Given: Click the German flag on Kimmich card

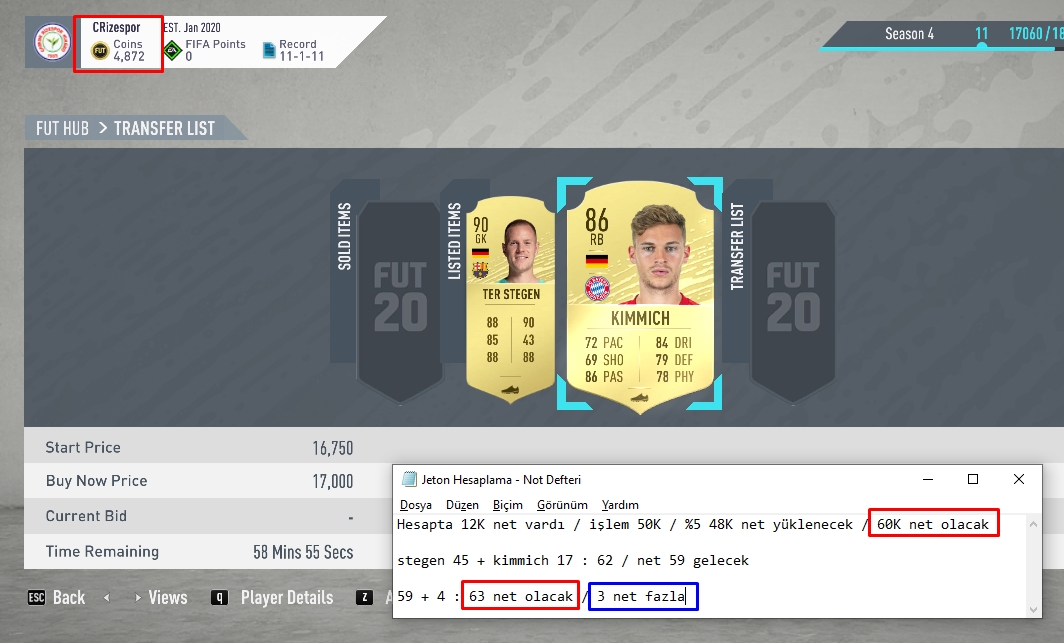Looking at the screenshot, I should tap(596, 260).
